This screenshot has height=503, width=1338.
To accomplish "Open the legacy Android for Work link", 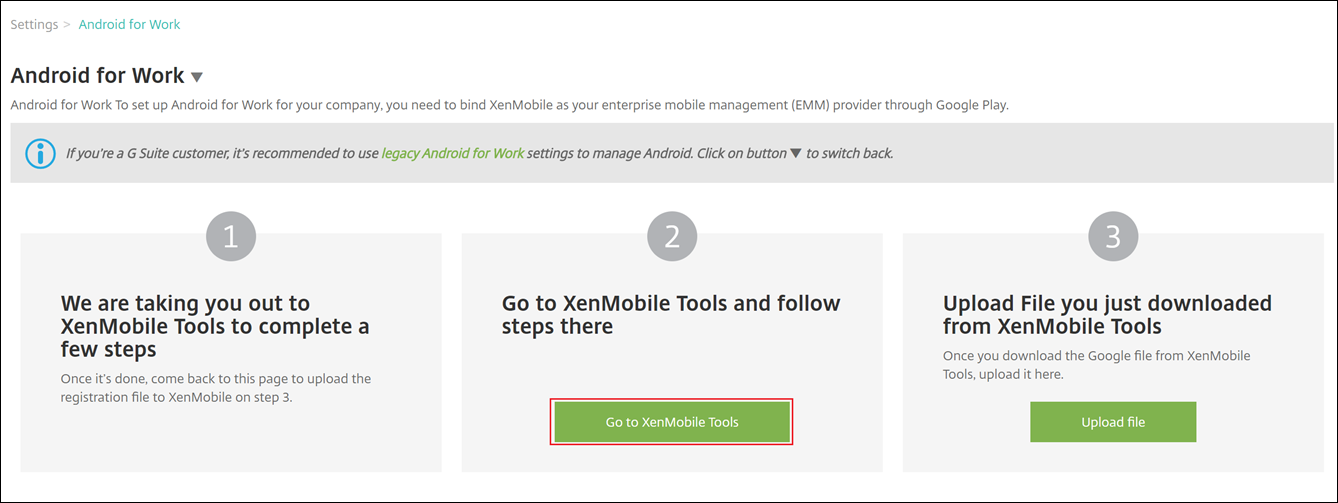I will (453, 154).
